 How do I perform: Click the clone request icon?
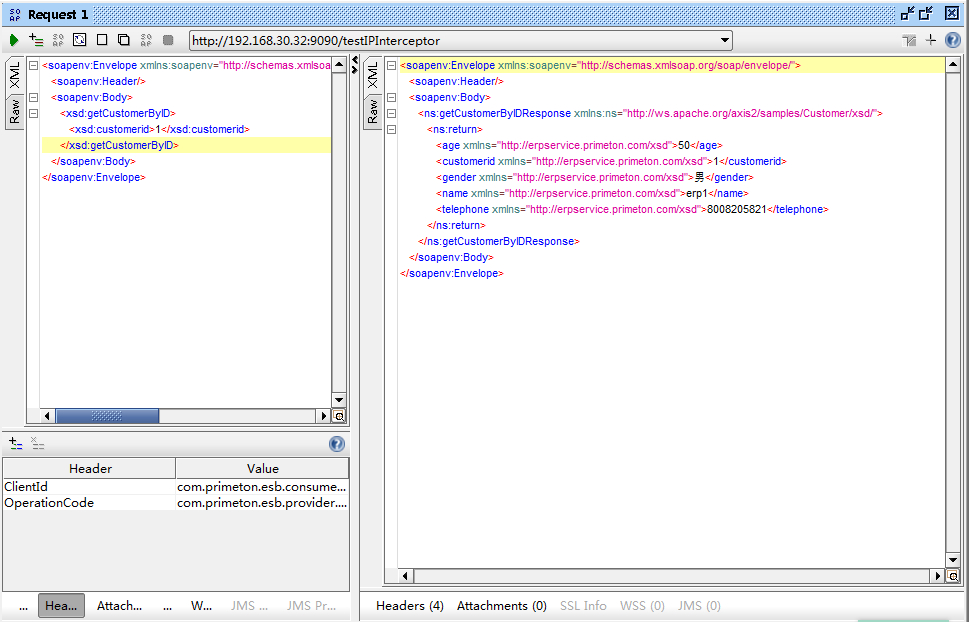pos(124,40)
